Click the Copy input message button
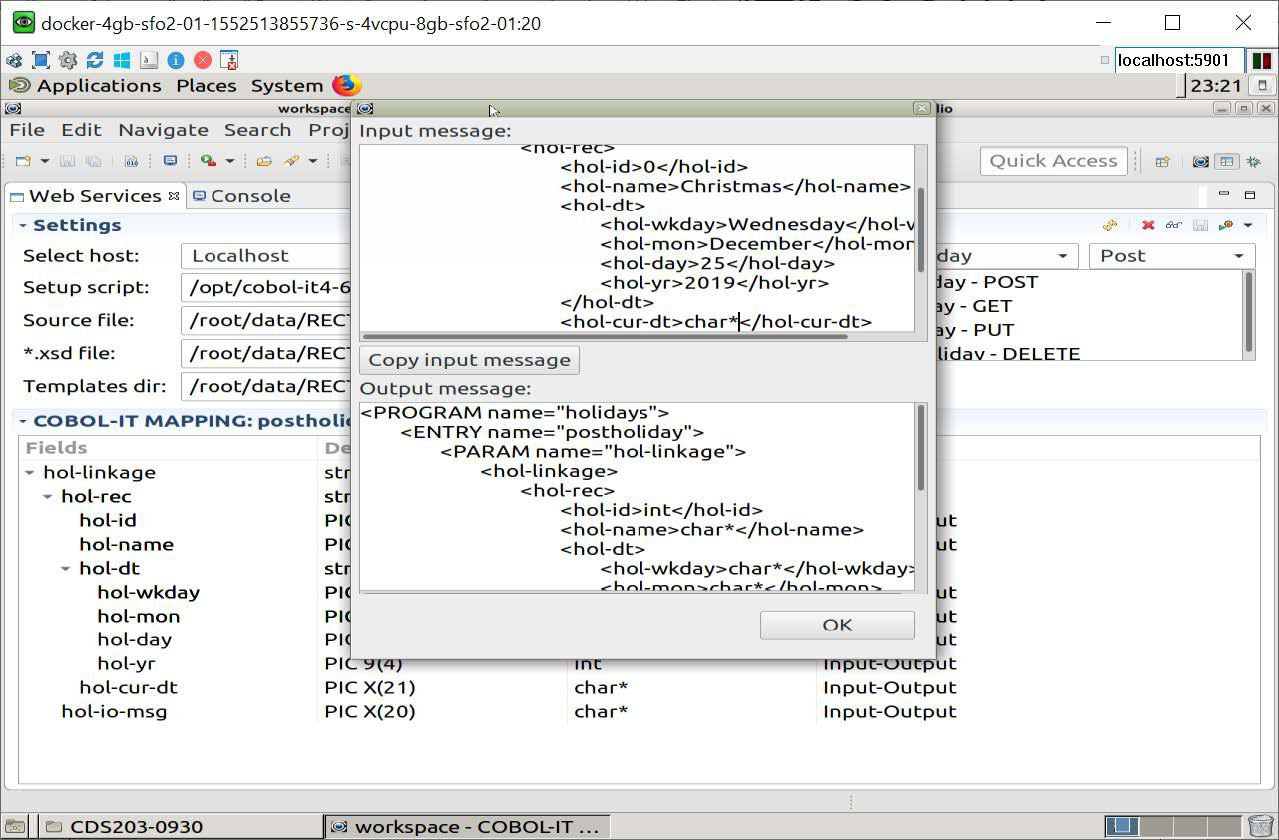The image size is (1279, 840). (468, 360)
